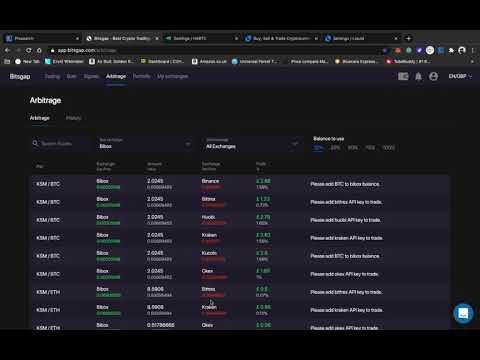This screenshot has width=480, height=360.
Task: Open the notifications bell in Bitsgap header
Action: coord(418,77)
